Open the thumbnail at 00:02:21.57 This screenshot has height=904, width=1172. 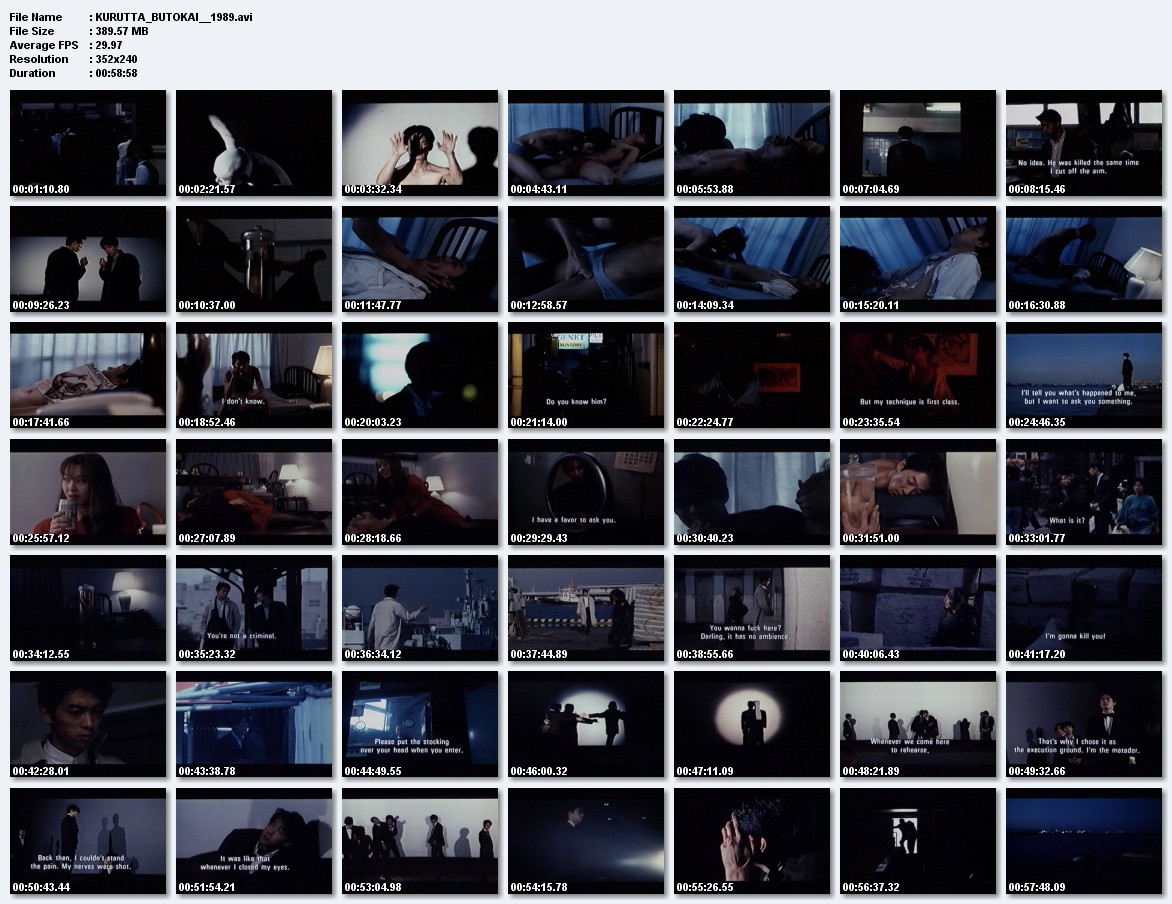pyautogui.click(x=254, y=143)
